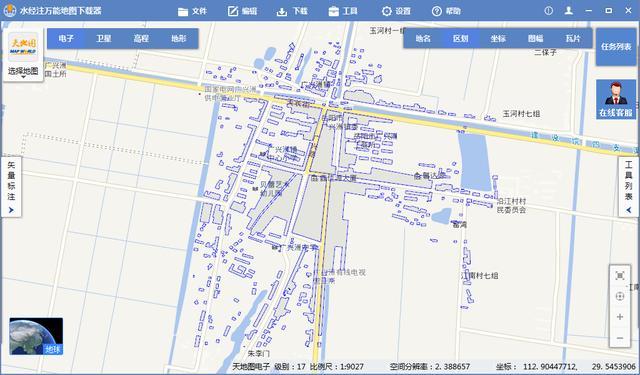Screen dimensions: 640x375
Task: Click the 天地图 map source logo
Action: [x=23, y=47]
